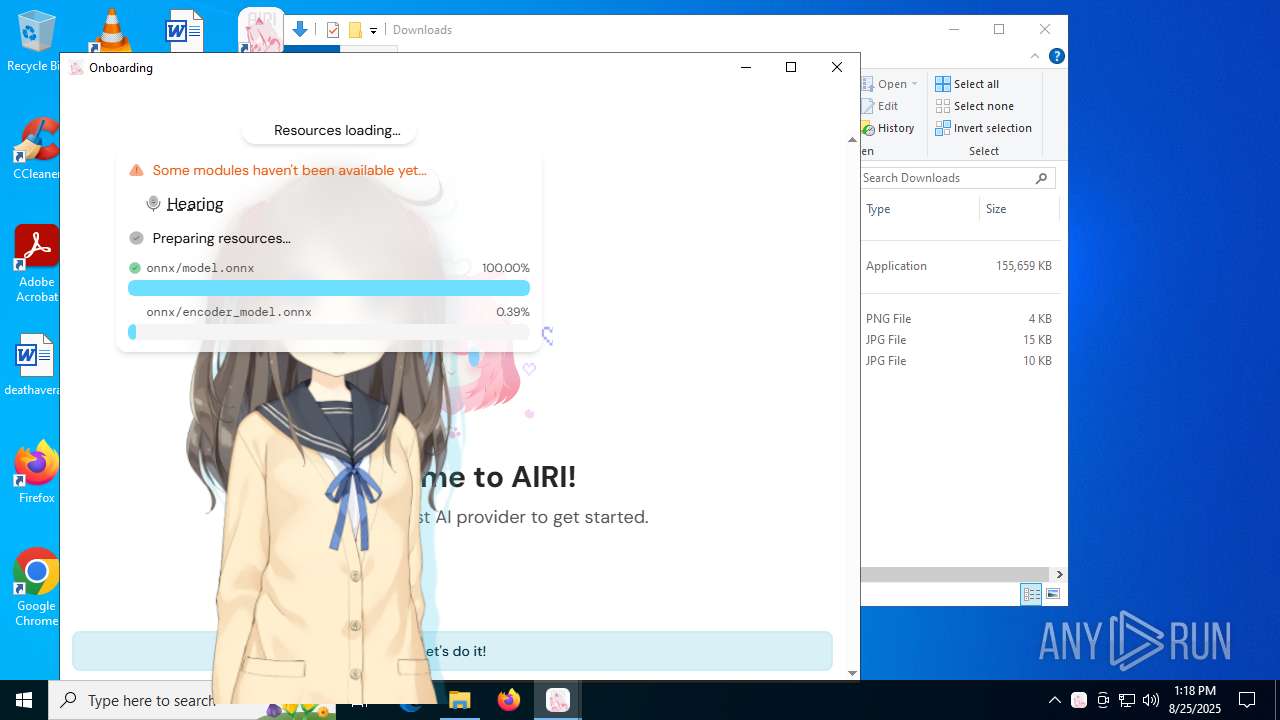
Task: Click the gray Preparing resources status icon
Action: coord(137,238)
